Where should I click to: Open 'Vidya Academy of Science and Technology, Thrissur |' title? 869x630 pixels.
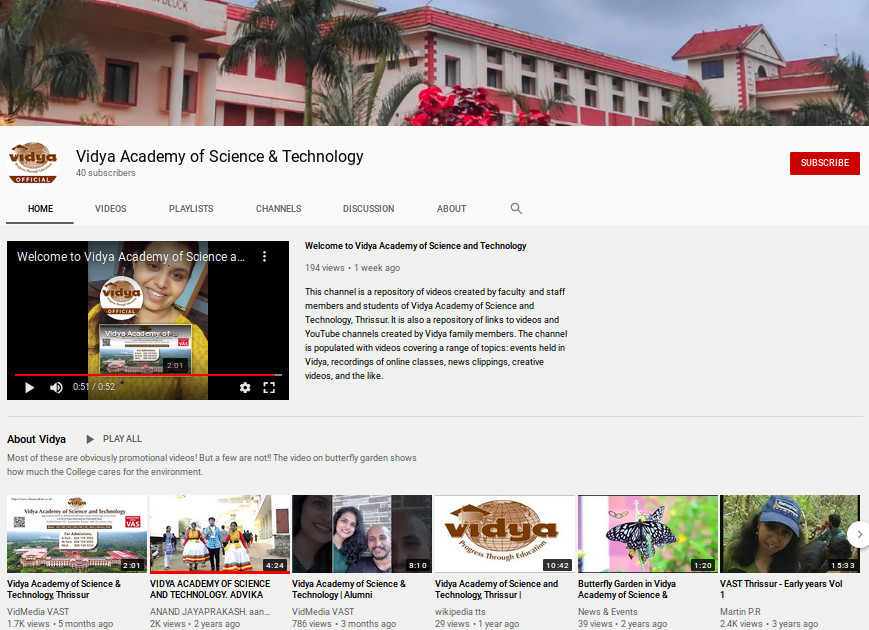(497, 589)
